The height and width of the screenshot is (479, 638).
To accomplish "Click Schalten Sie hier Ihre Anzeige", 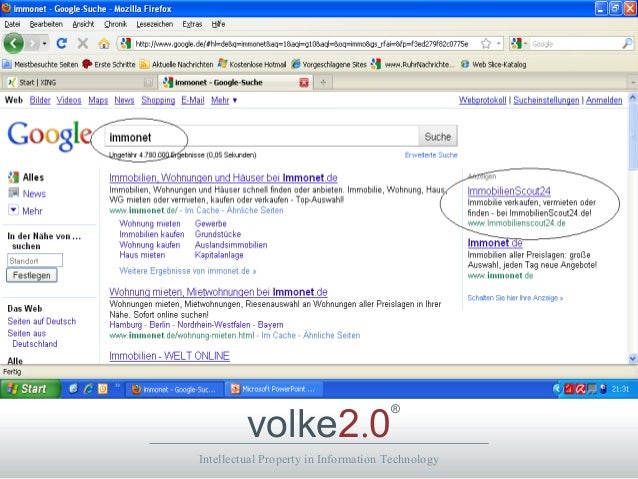I will pyautogui.click(x=515, y=298).
